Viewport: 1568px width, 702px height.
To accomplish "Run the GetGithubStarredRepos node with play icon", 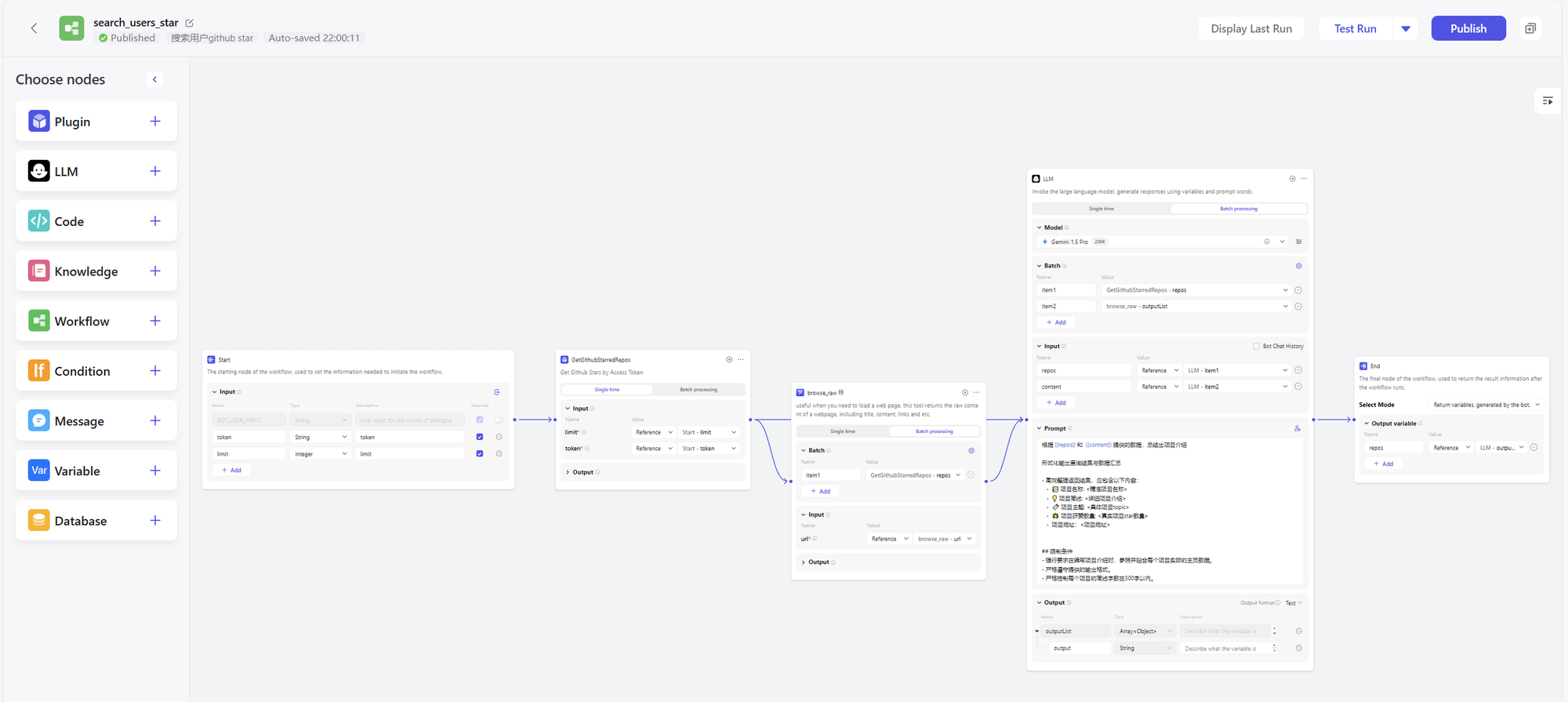I will tap(729, 359).
